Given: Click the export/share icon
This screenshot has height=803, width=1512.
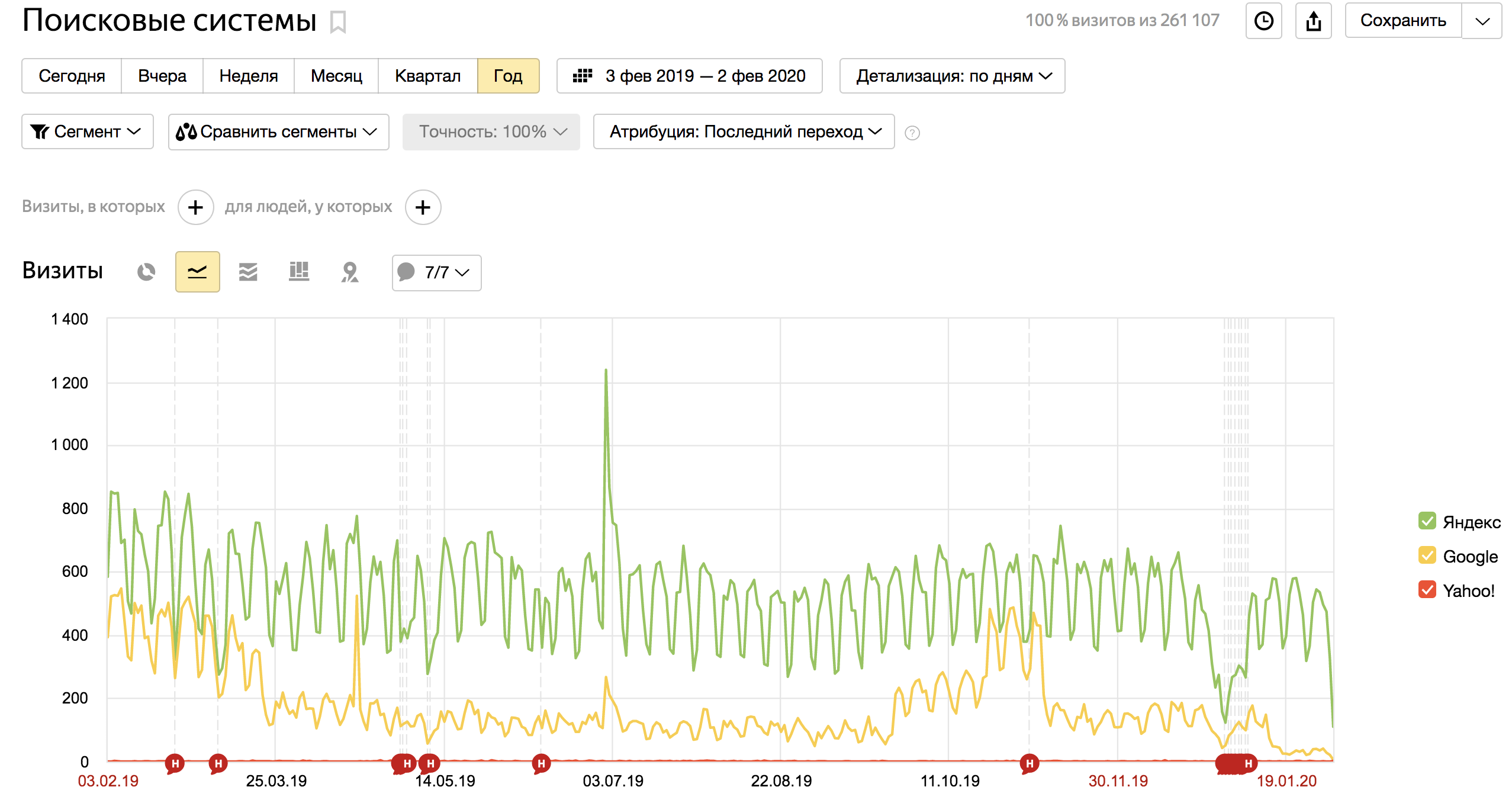Looking at the screenshot, I should click(1313, 21).
